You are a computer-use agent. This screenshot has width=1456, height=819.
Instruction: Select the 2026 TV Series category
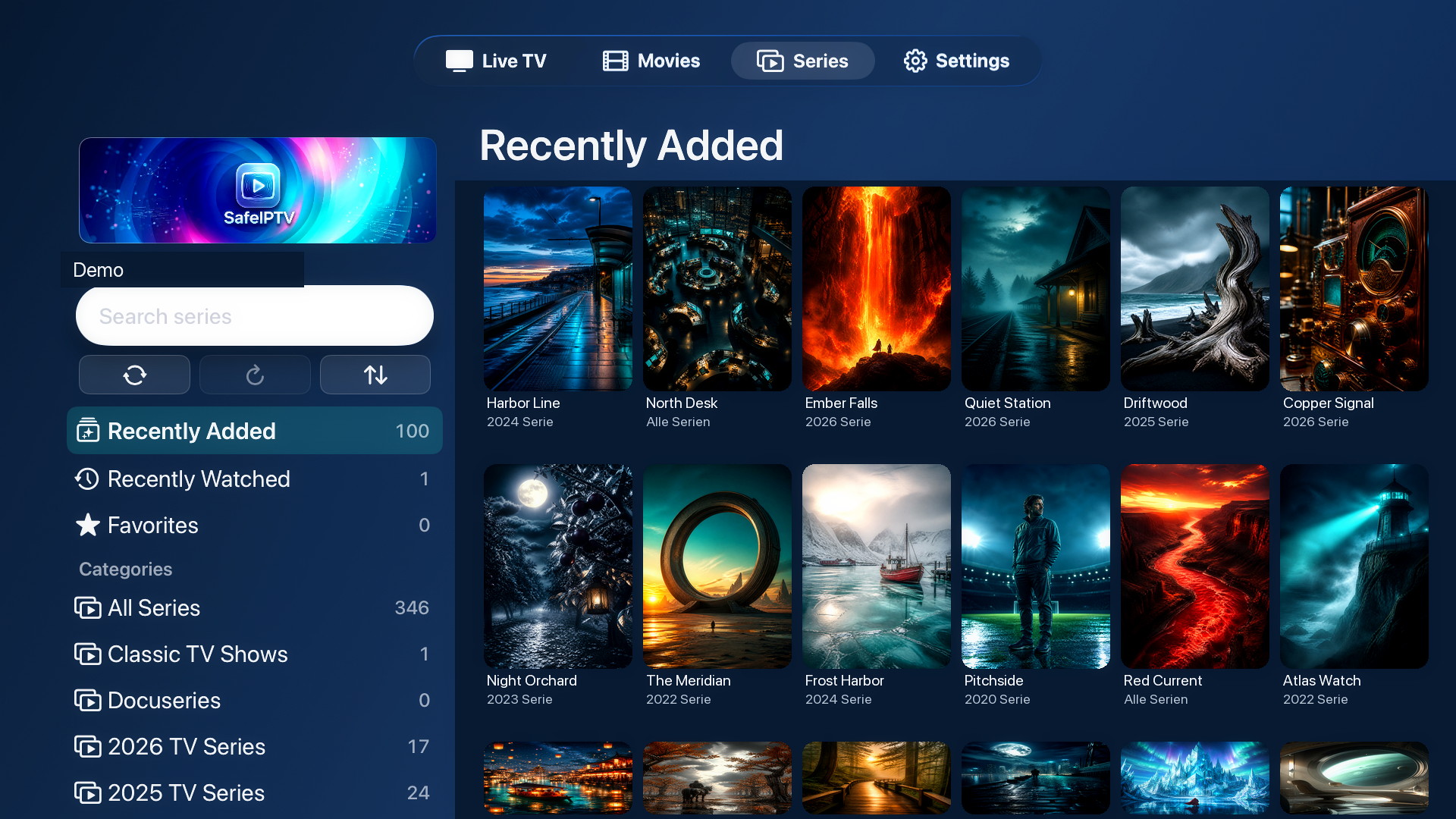pyautogui.click(x=255, y=746)
